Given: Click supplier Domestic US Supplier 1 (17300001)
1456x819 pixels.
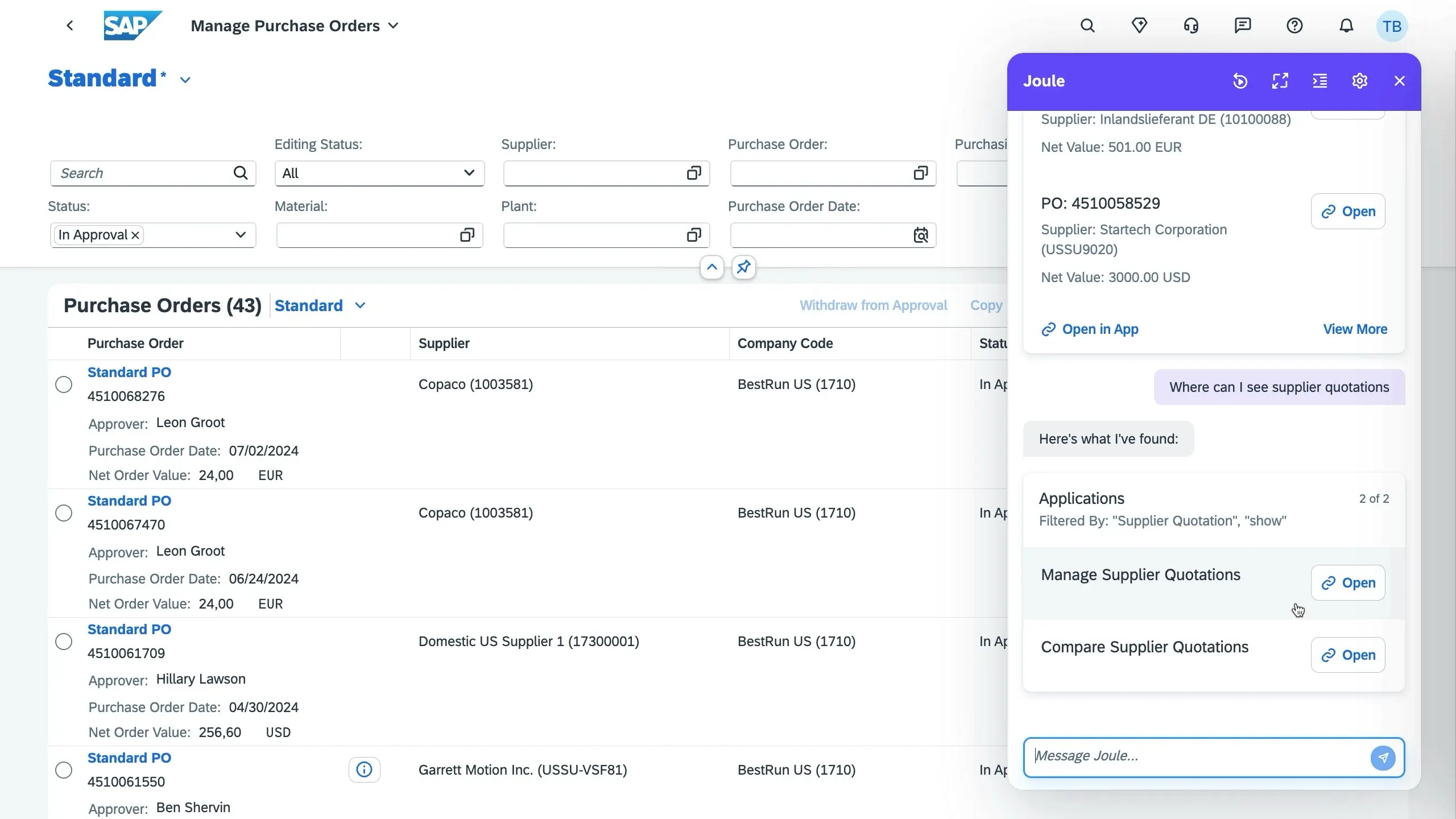Looking at the screenshot, I should pyautogui.click(x=529, y=642).
